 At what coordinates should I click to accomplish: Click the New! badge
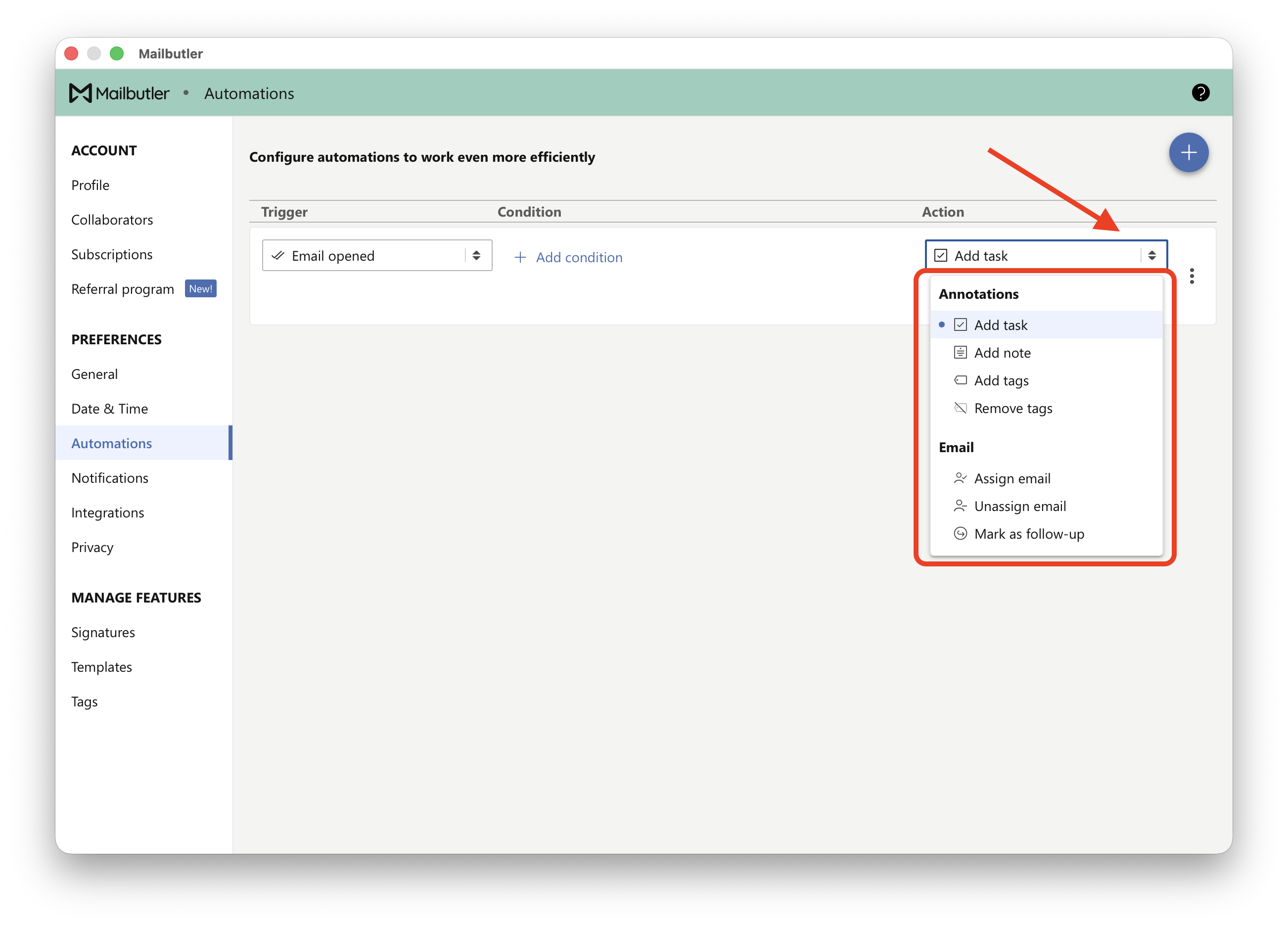pos(200,288)
